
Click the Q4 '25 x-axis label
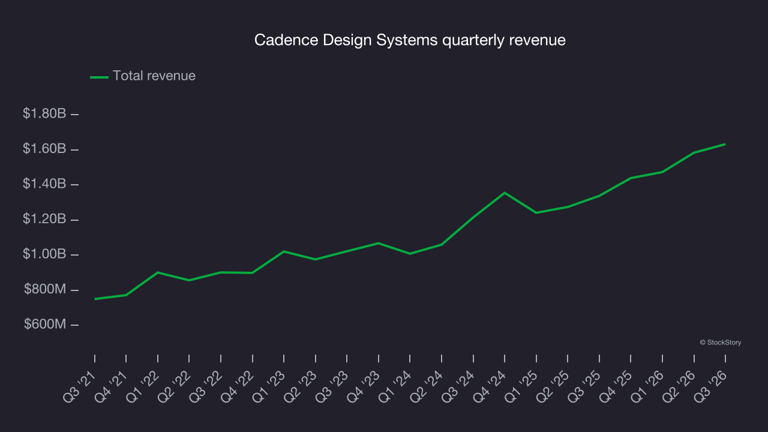coord(615,387)
